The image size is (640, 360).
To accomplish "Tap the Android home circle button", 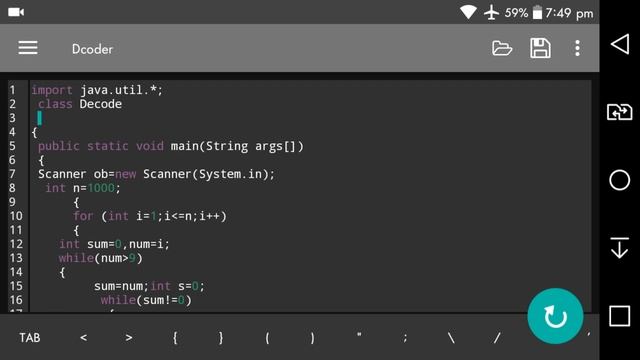I will click(x=620, y=180).
